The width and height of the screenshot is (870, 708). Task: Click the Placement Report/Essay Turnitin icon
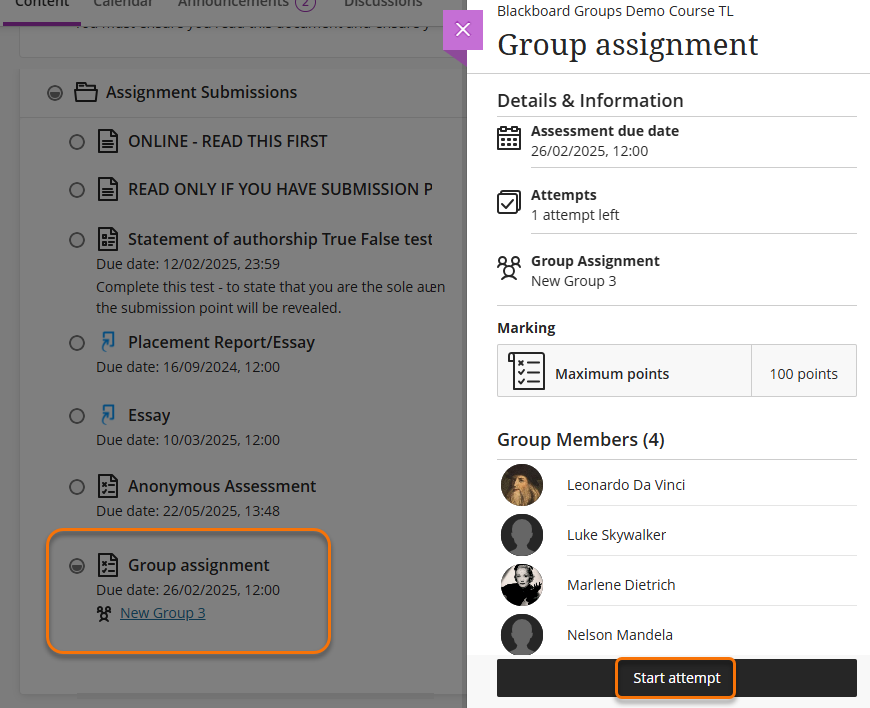(x=107, y=343)
